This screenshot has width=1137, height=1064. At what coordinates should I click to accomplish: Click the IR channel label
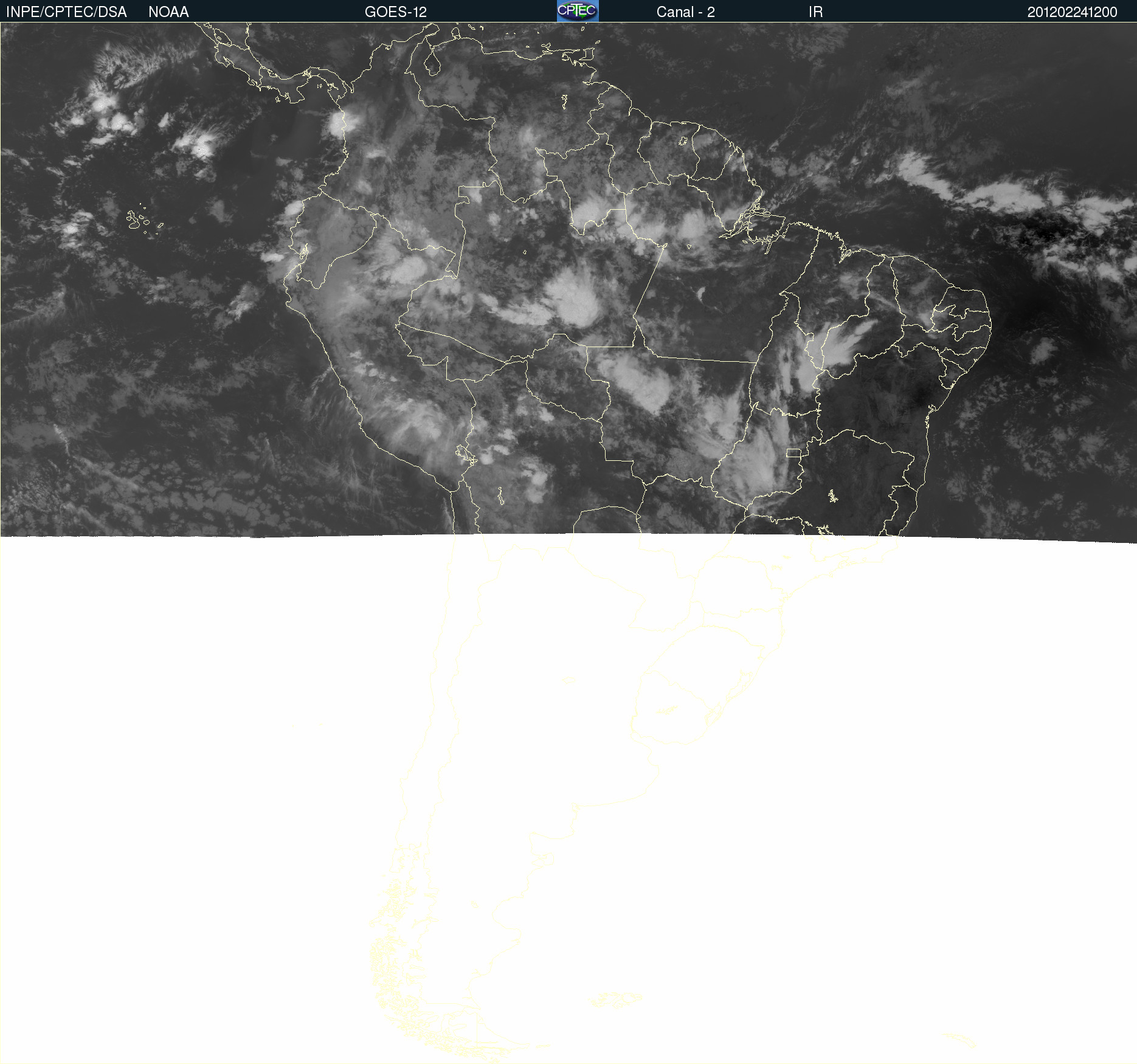[x=815, y=12]
